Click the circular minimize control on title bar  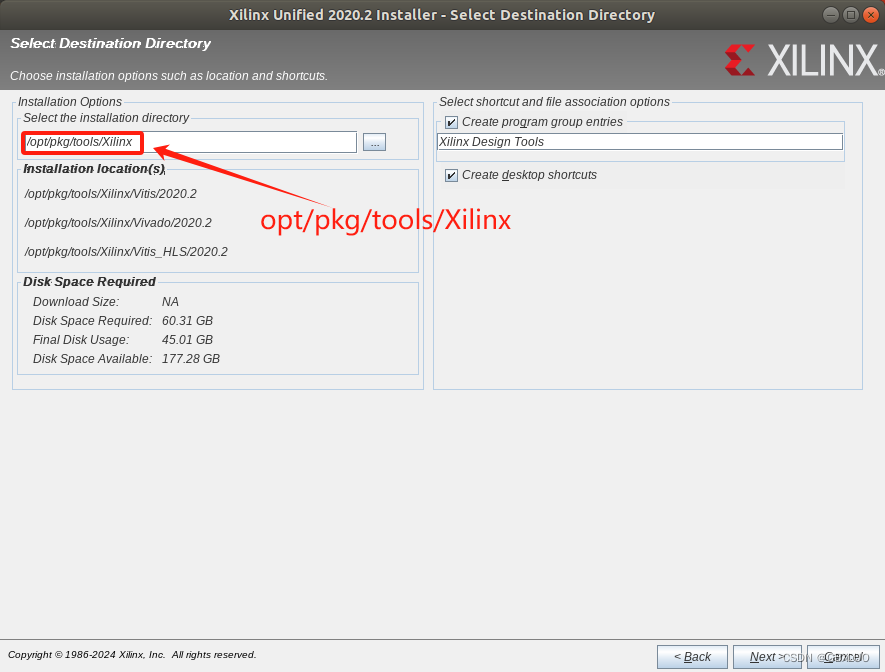click(830, 14)
